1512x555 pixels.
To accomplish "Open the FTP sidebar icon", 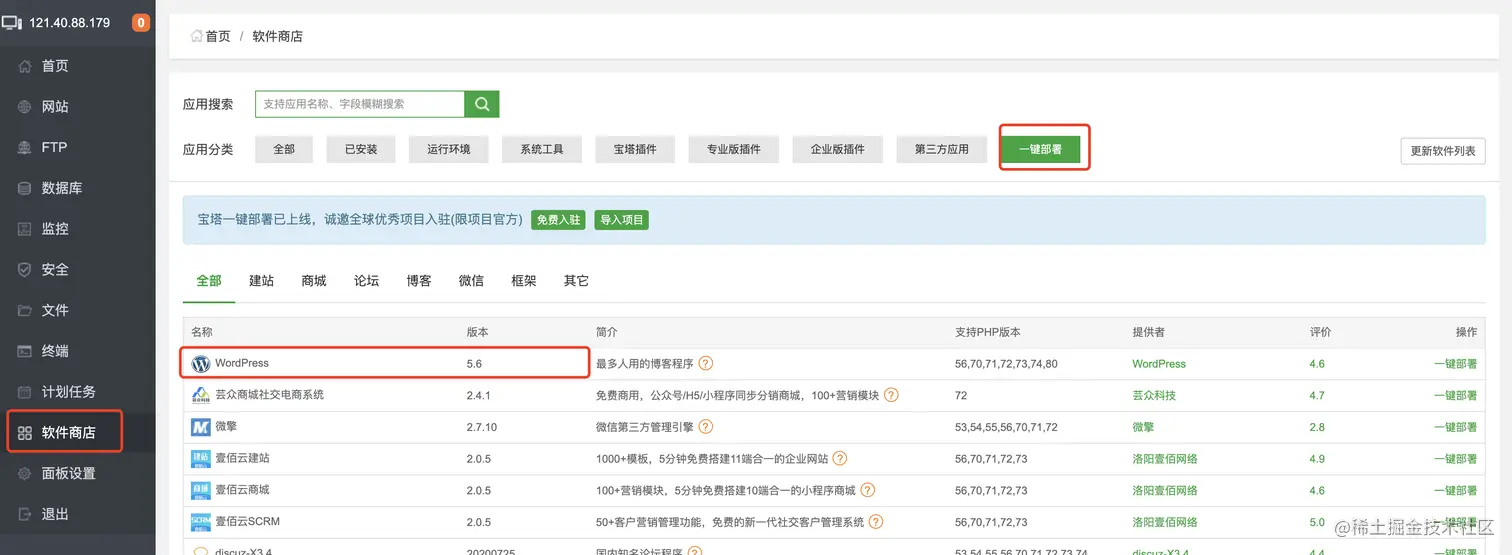I will pyautogui.click(x=26, y=147).
